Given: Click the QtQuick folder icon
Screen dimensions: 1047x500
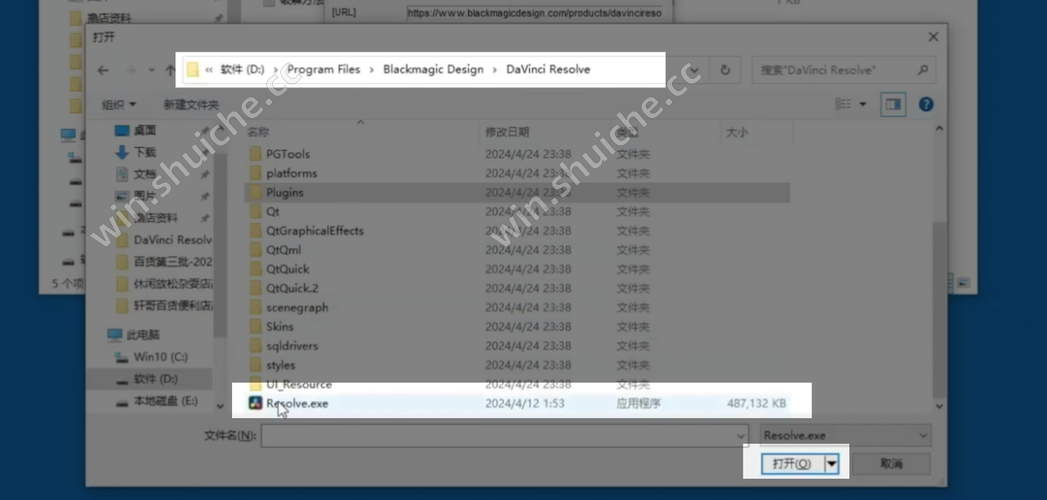Looking at the screenshot, I should (255, 269).
